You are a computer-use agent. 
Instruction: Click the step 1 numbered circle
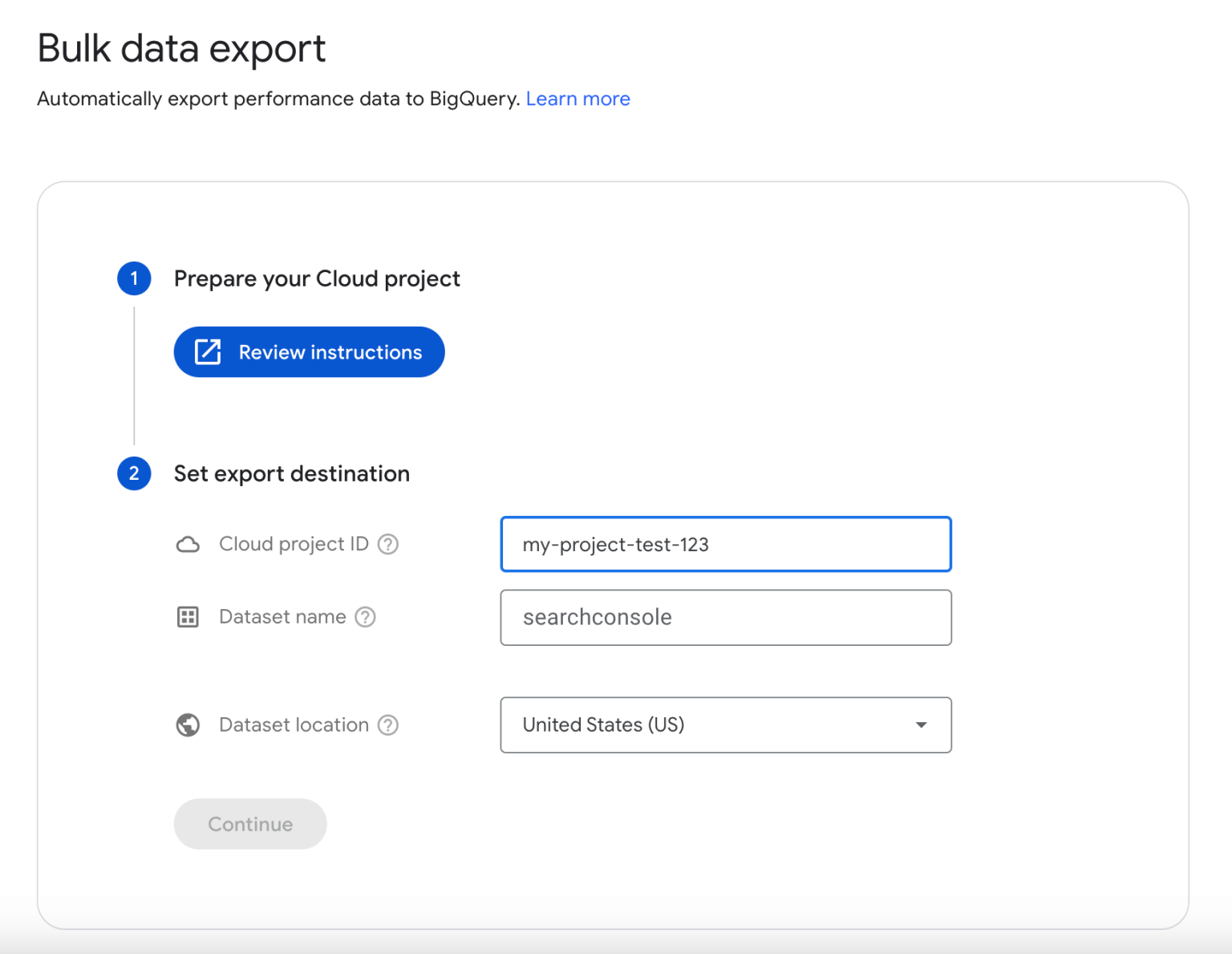[x=134, y=278]
